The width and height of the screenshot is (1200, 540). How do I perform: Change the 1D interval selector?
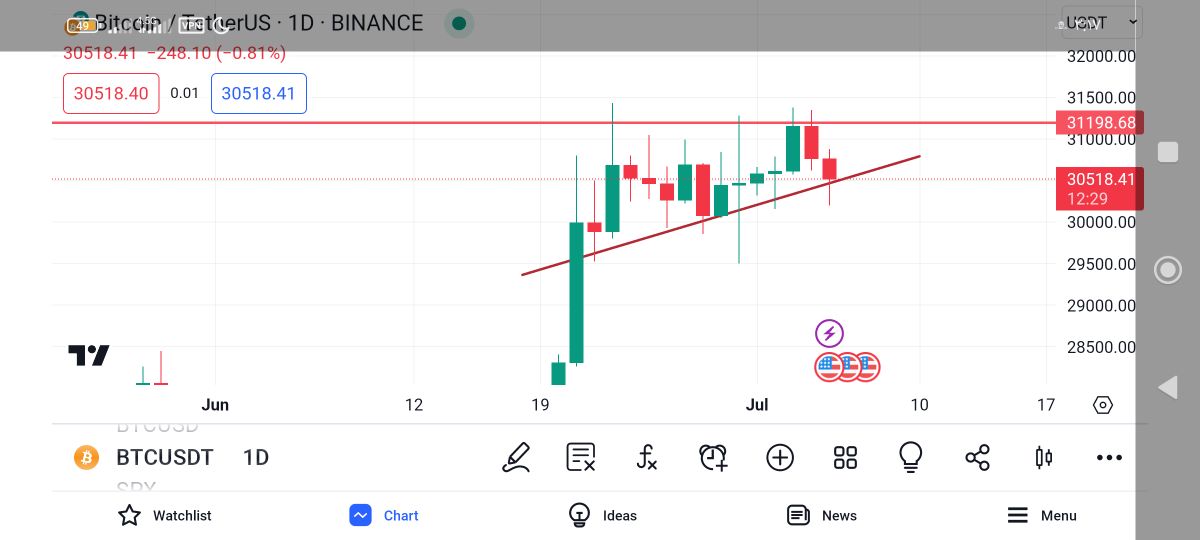[256, 458]
